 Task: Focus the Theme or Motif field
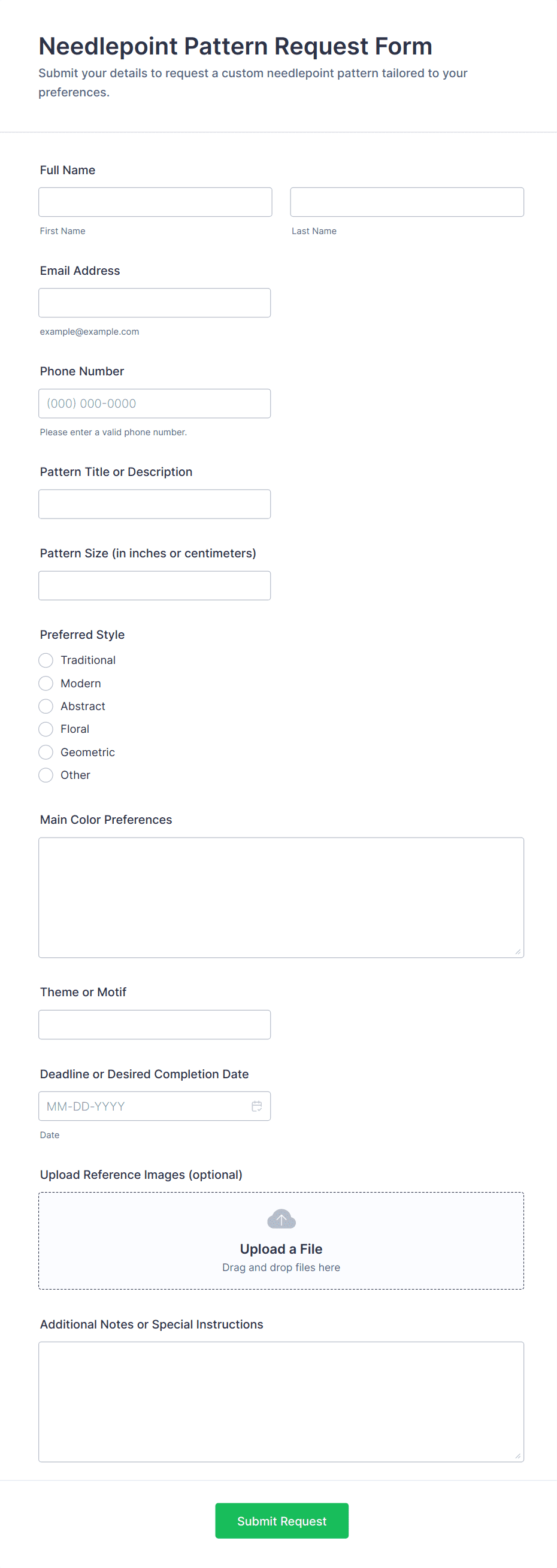(155, 1024)
